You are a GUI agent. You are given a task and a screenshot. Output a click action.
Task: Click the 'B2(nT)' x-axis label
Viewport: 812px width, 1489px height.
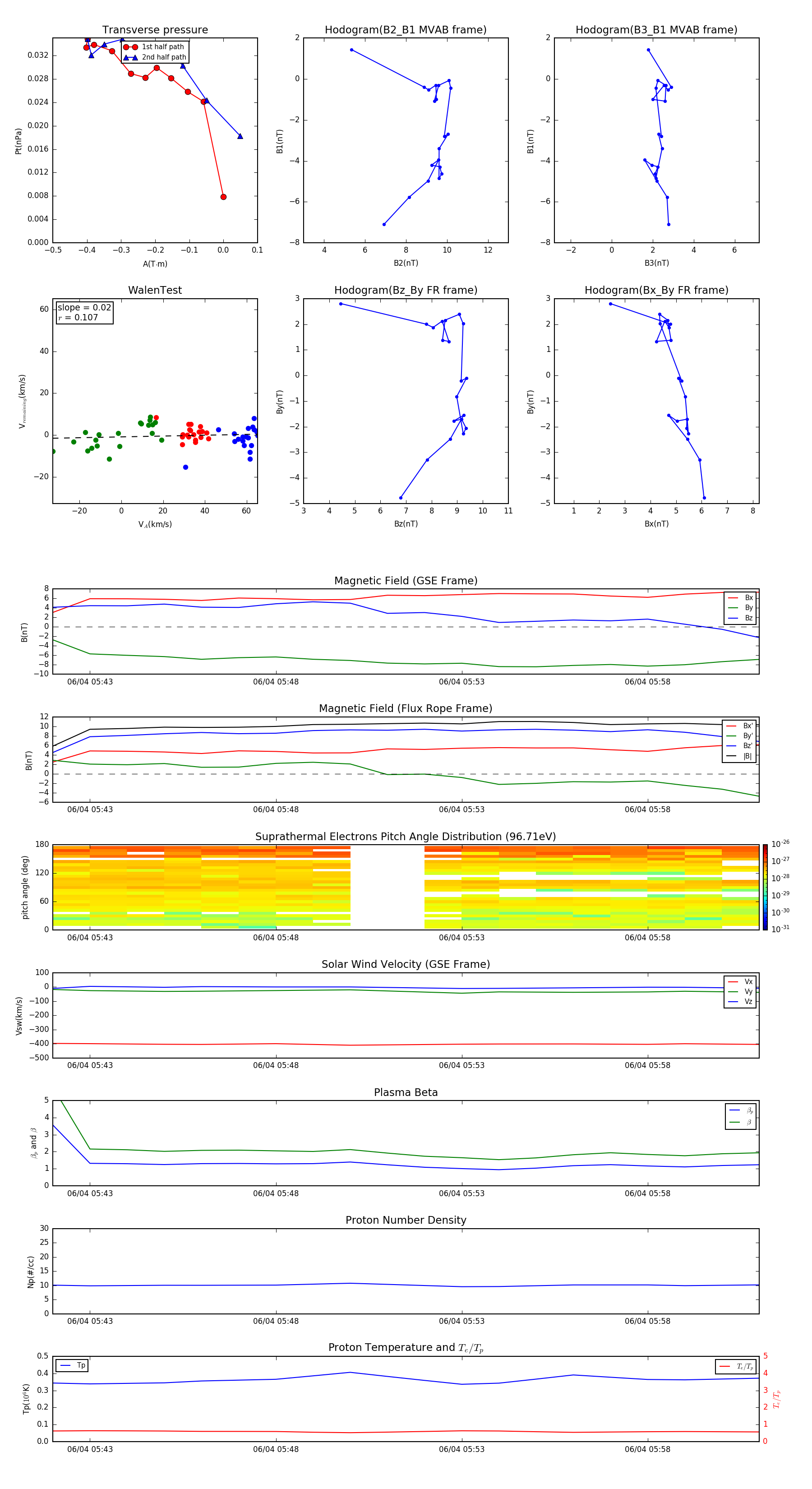coord(406,263)
